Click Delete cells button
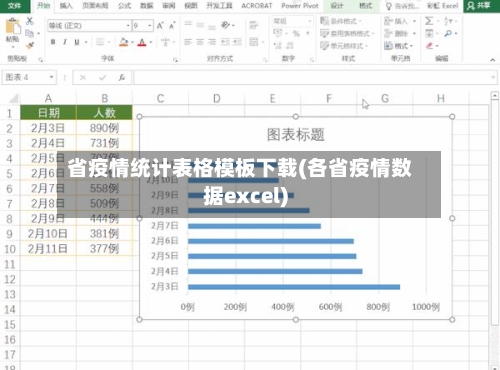Screen dimensions: 500x370 point(400,33)
